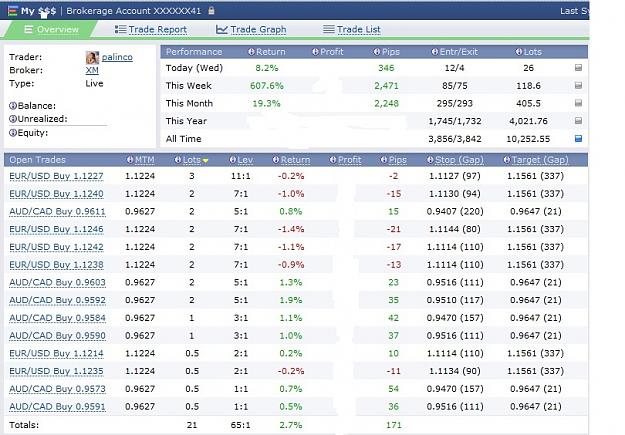Sort open trades by the MTM column
The height and width of the screenshot is (435, 625).
pyautogui.click(x=145, y=160)
